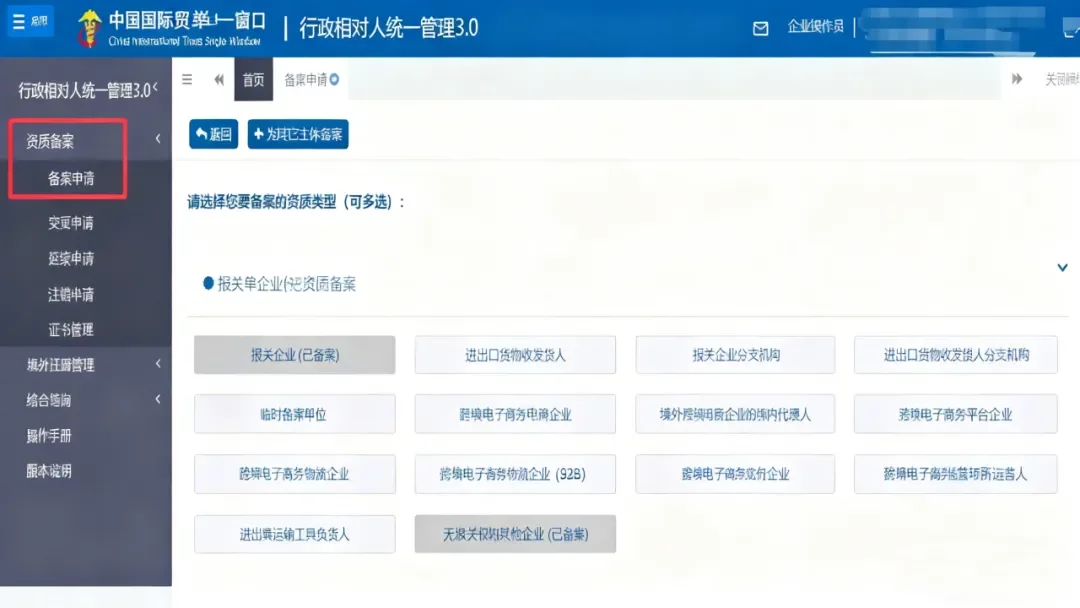This screenshot has height=608, width=1080.
Task: Click the list icon at left of tab bar
Action: click(186, 79)
